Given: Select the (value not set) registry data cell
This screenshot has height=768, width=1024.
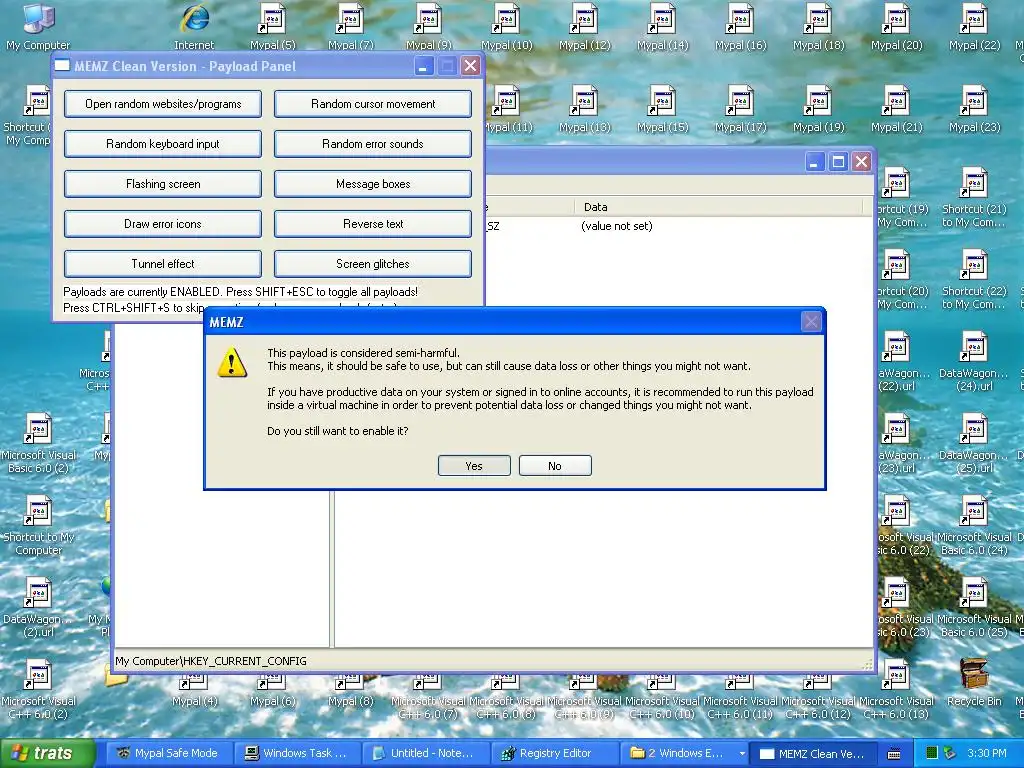Looking at the screenshot, I should (x=616, y=226).
